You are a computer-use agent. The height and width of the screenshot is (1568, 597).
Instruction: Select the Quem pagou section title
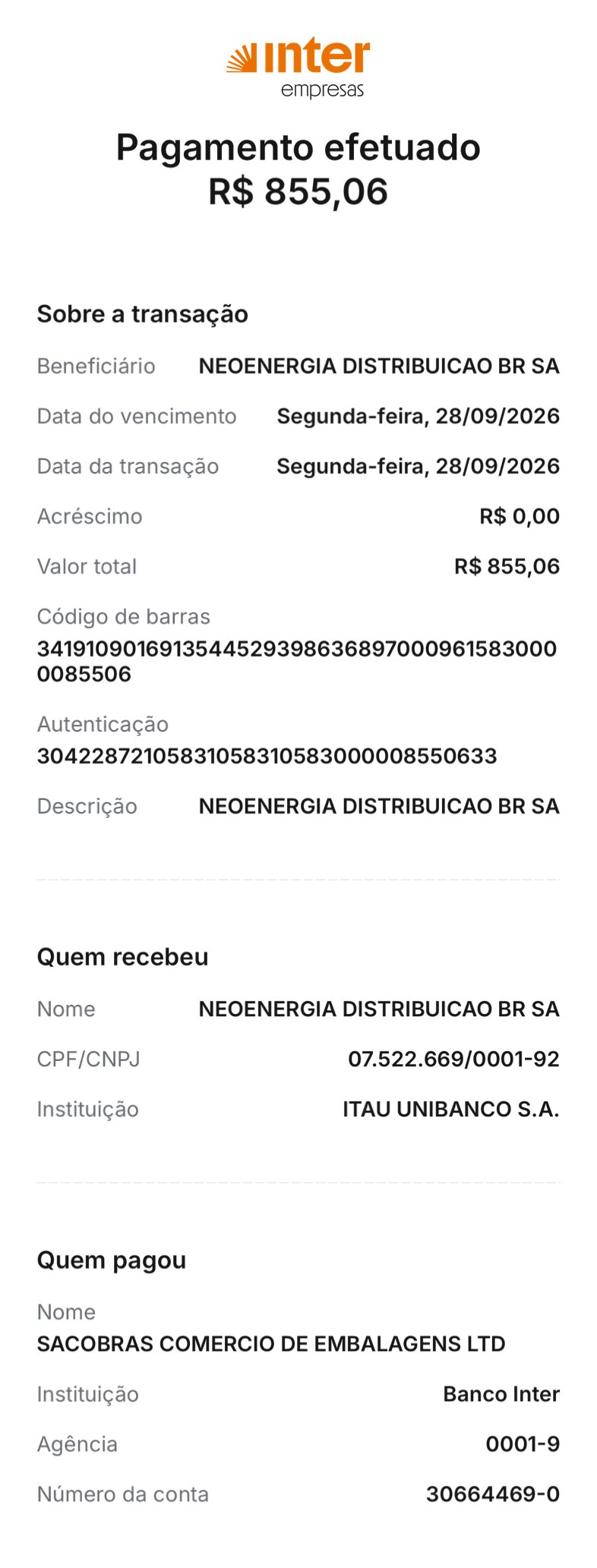[x=112, y=1261]
